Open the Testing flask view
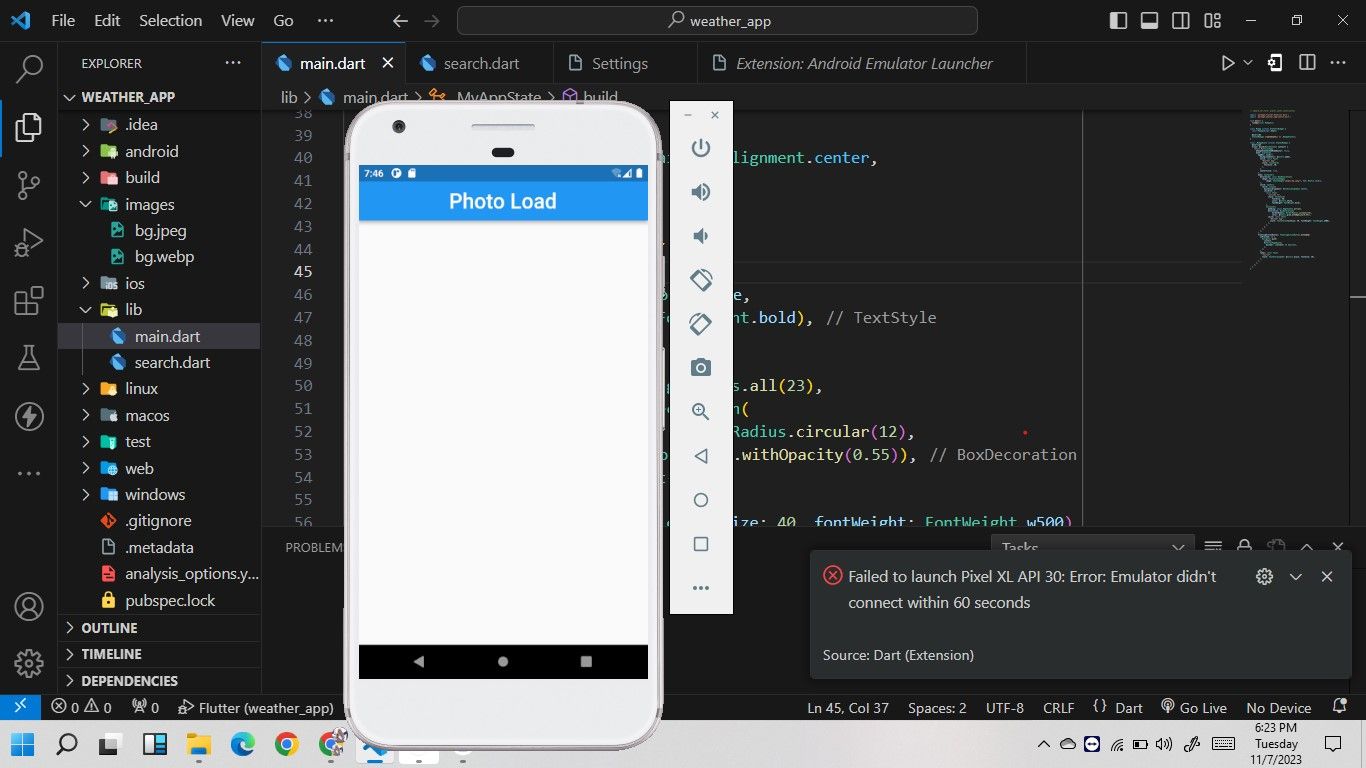This screenshot has width=1366, height=768. 29,358
